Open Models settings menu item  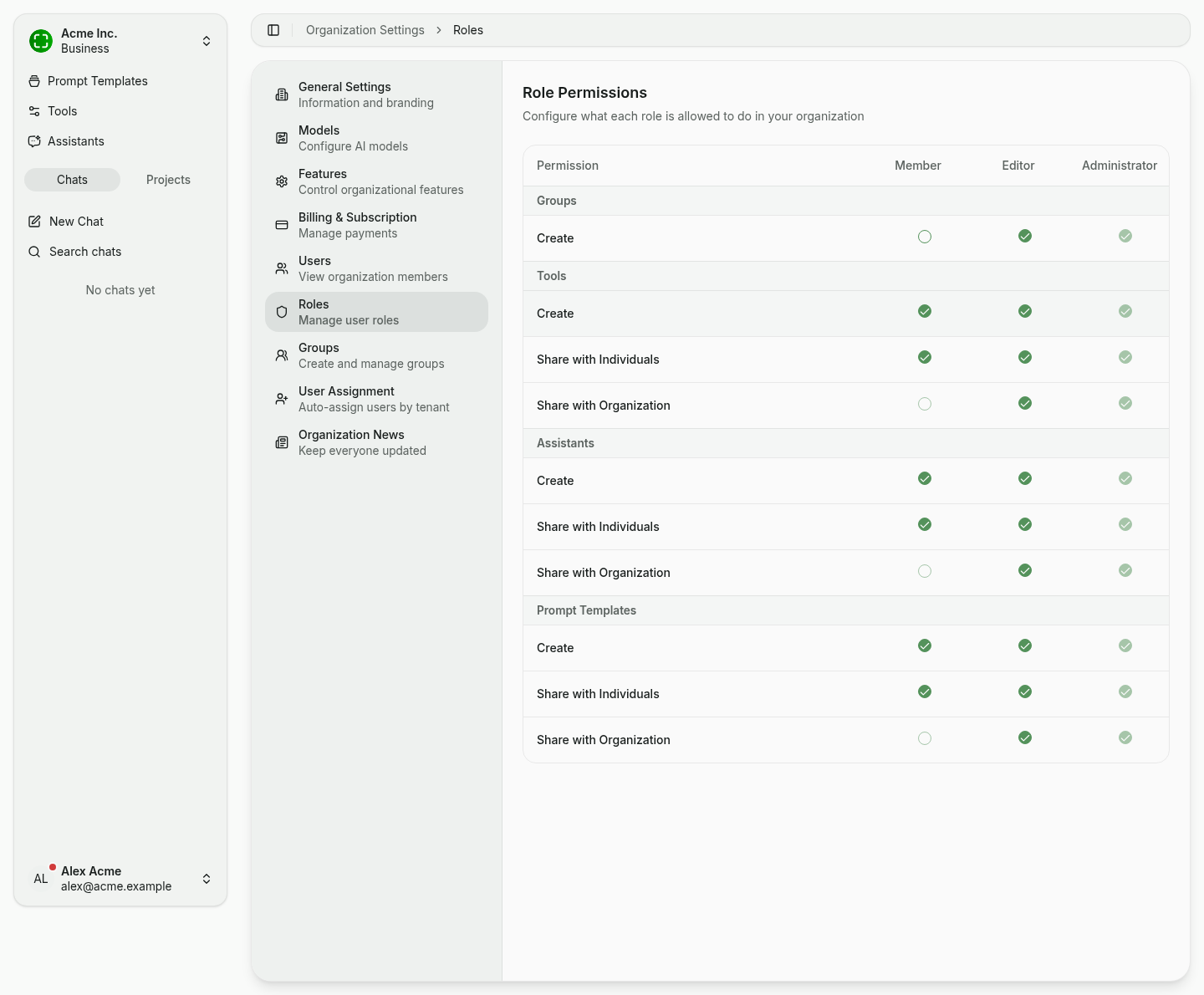tap(376, 138)
